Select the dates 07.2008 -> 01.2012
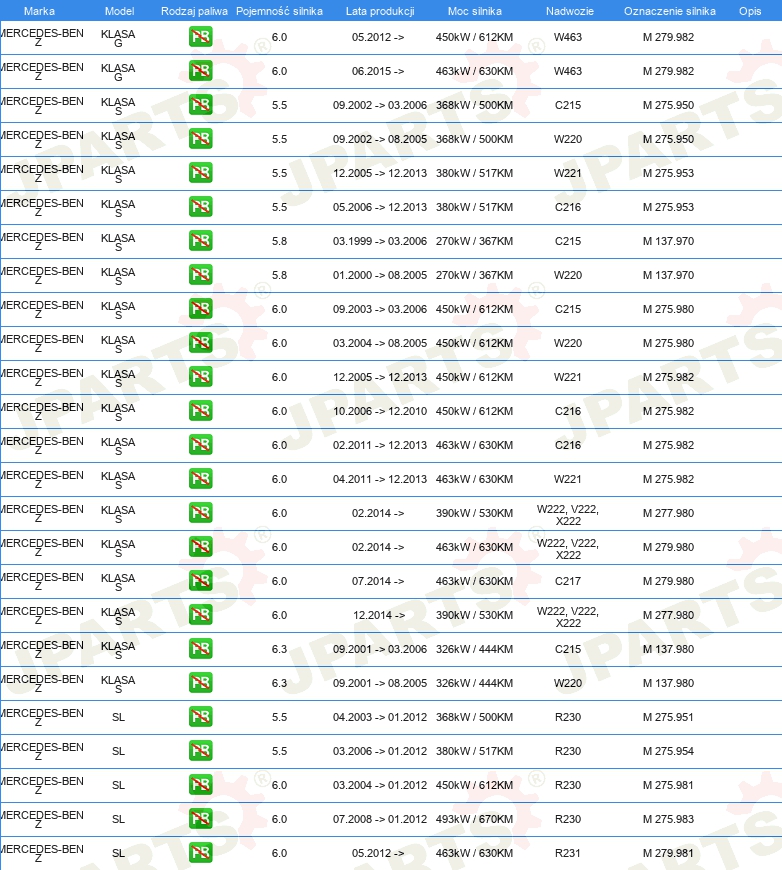 coord(380,818)
